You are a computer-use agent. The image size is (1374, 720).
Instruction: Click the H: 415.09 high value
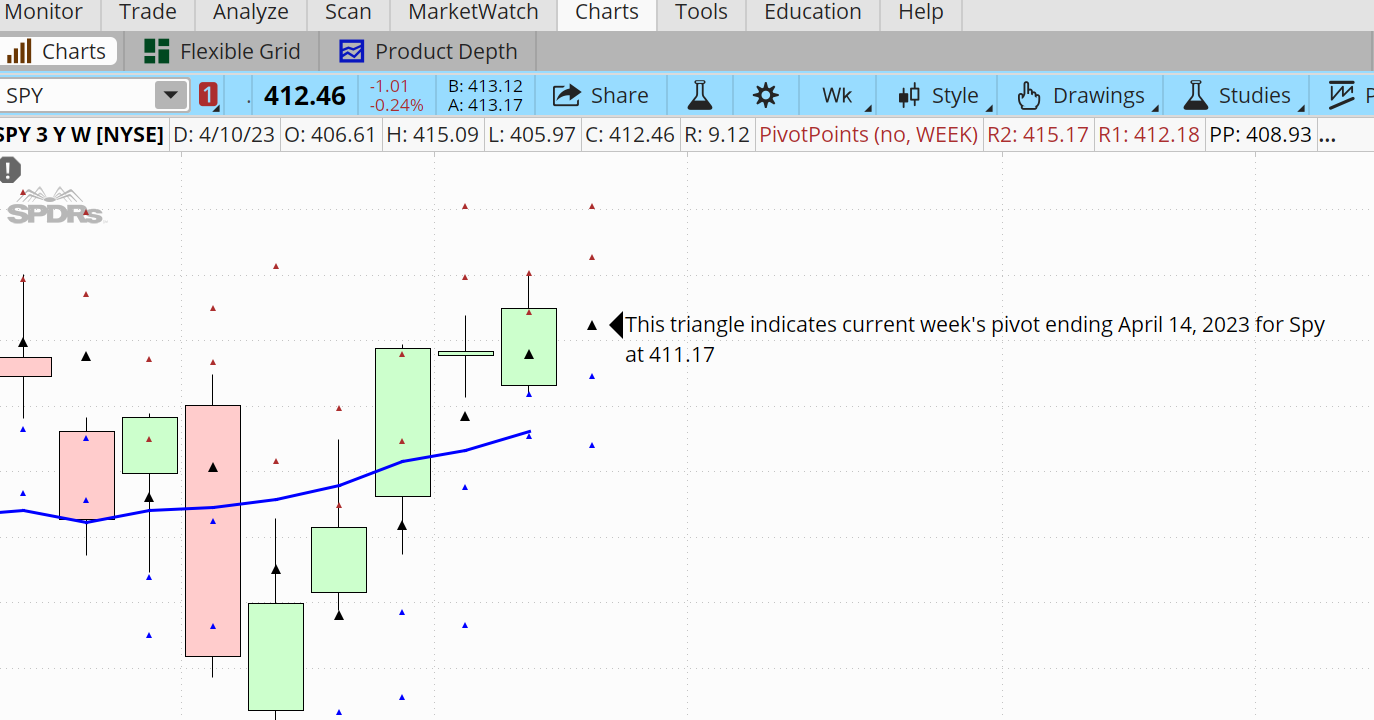pyautogui.click(x=432, y=134)
